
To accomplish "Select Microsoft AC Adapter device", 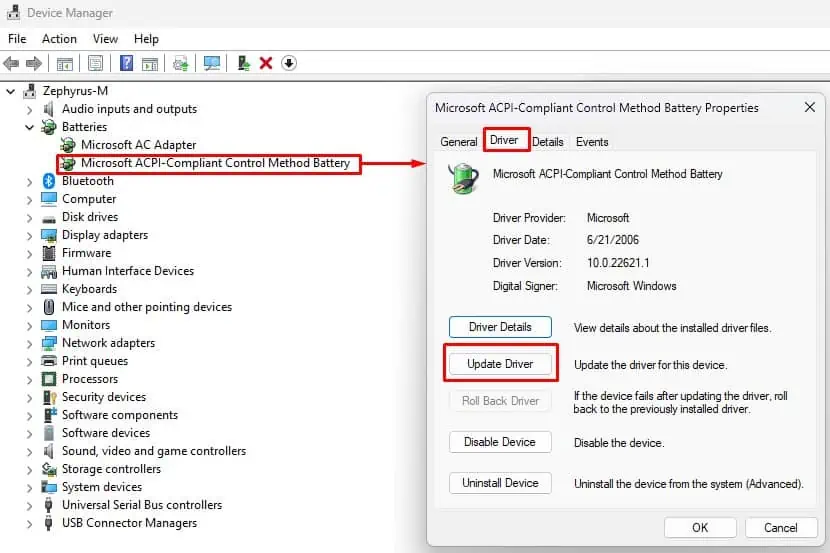I will tap(138, 145).
